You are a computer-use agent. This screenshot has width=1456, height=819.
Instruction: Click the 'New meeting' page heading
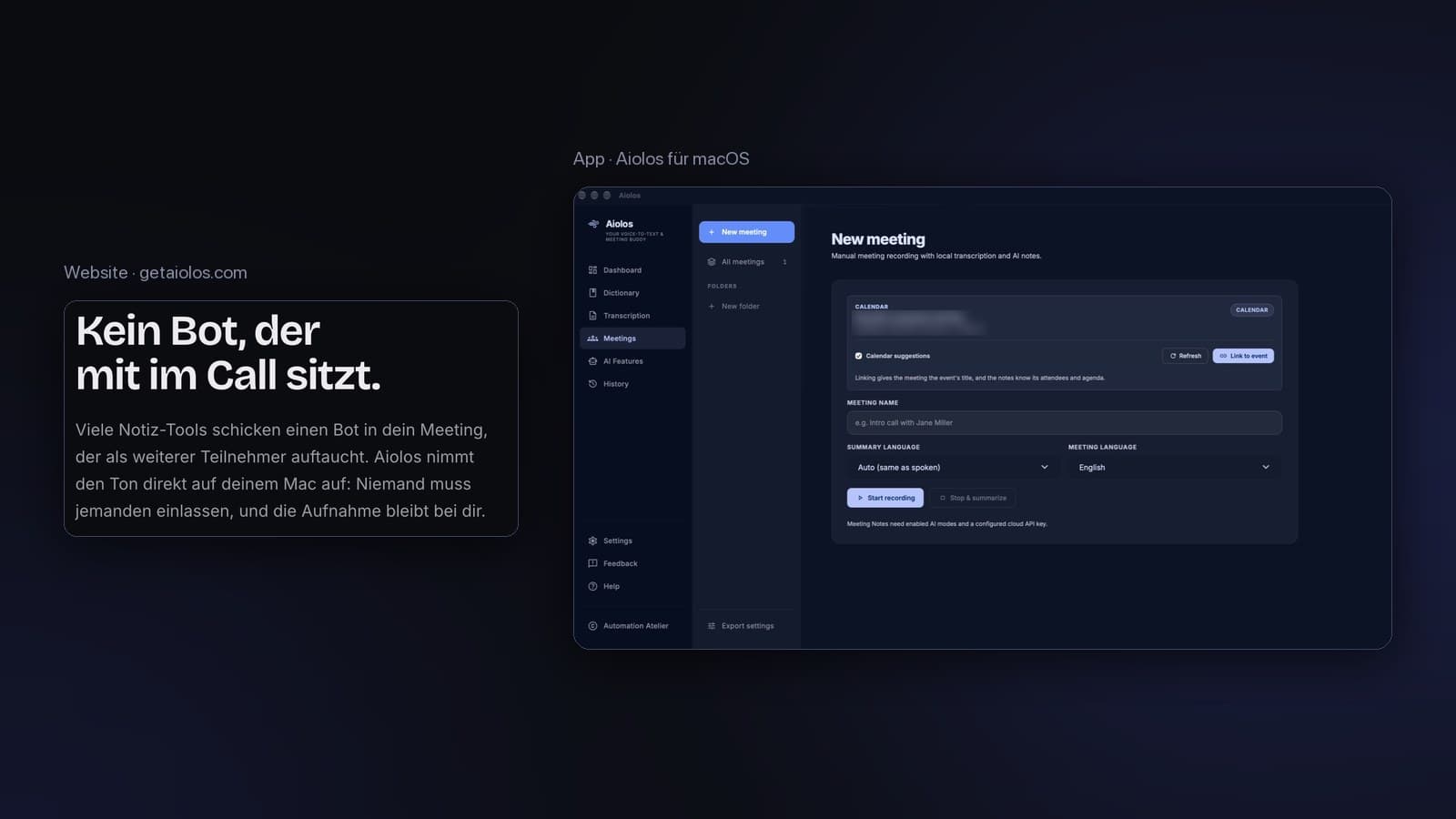[878, 239]
